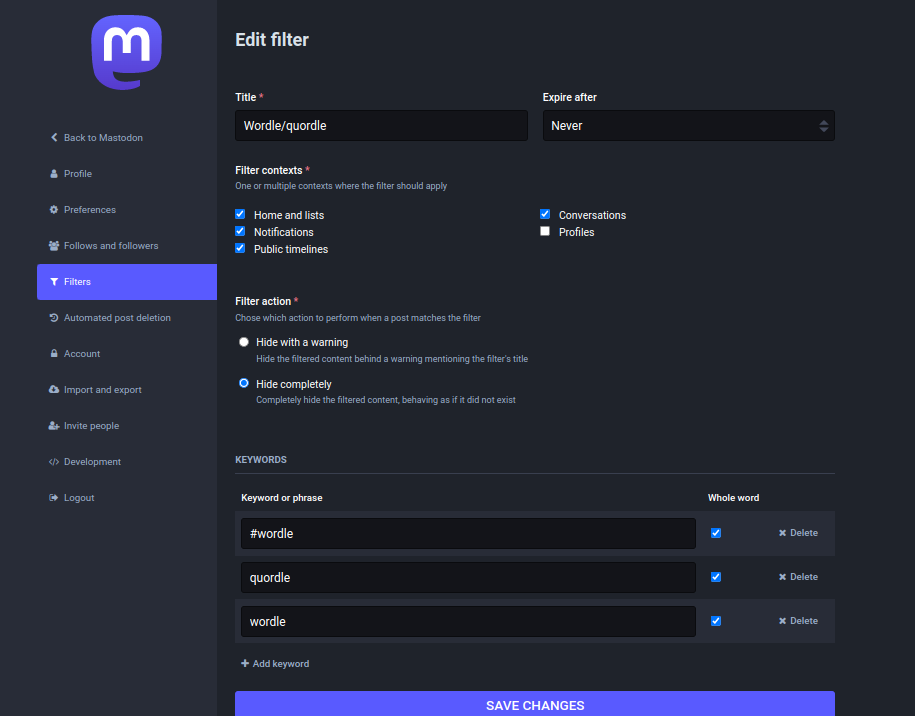Click the SAVE CHANGES button
Screen dimensions: 915x716
pos(535,704)
